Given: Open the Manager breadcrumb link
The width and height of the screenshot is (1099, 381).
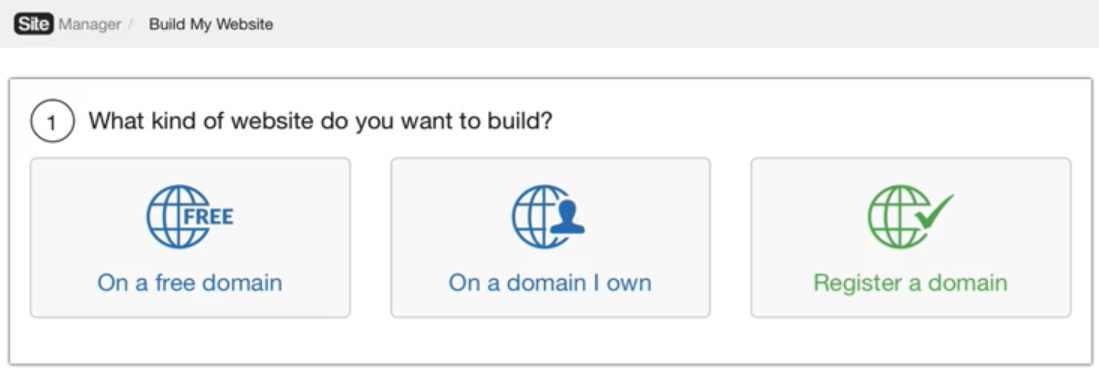Looking at the screenshot, I should point(90,25).
